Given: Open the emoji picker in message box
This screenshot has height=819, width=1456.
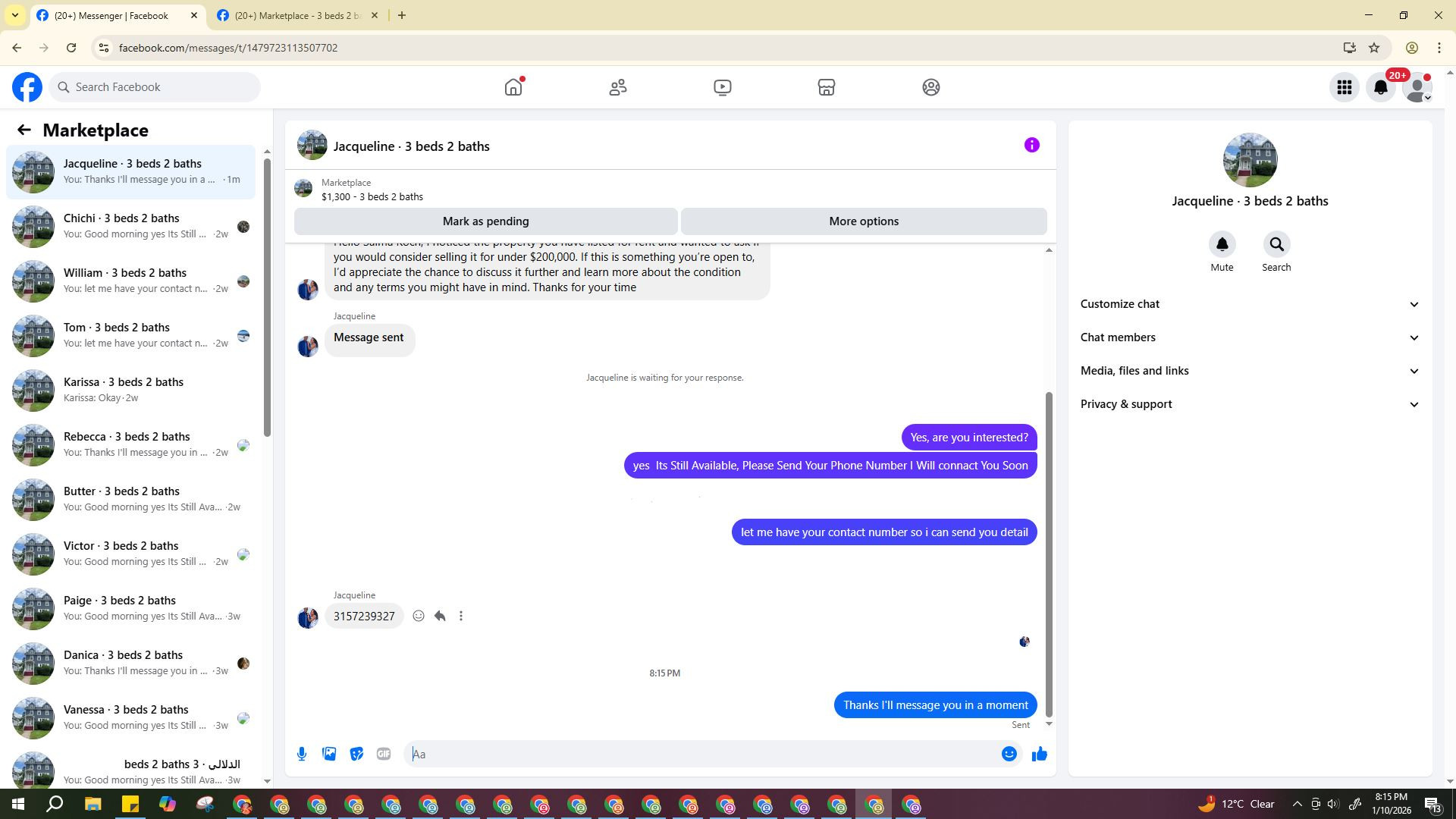Looking at the screenshot, I should point(1009,754).
